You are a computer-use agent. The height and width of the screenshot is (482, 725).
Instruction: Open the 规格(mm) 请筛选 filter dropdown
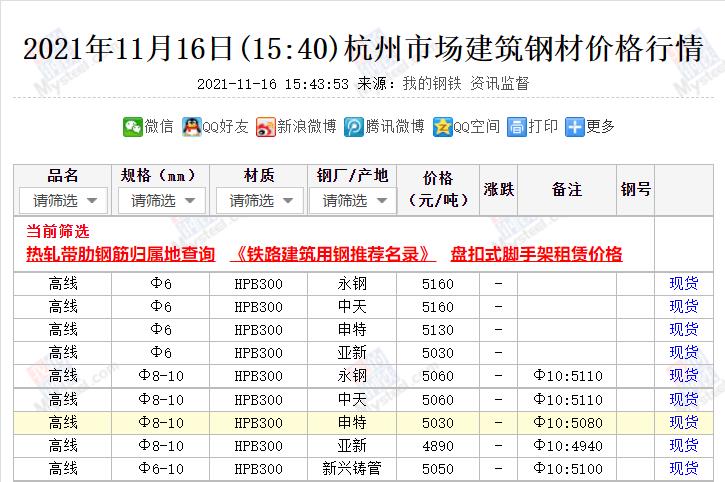[x=162, y=200]
